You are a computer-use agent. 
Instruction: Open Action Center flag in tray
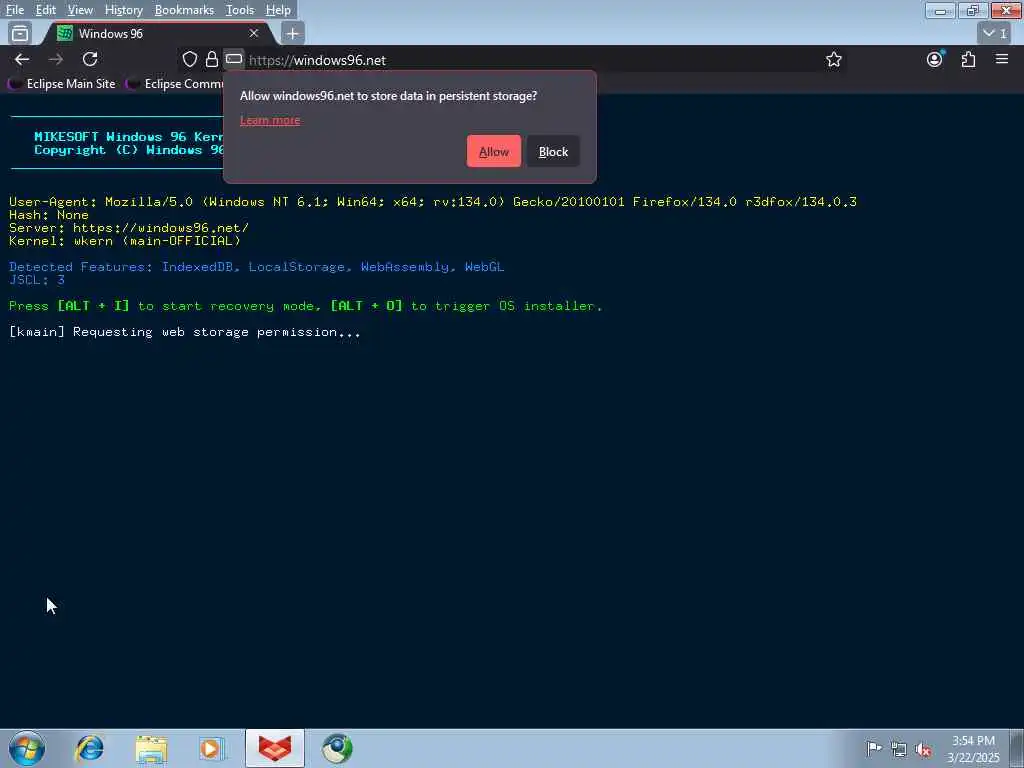coord(874,748)
